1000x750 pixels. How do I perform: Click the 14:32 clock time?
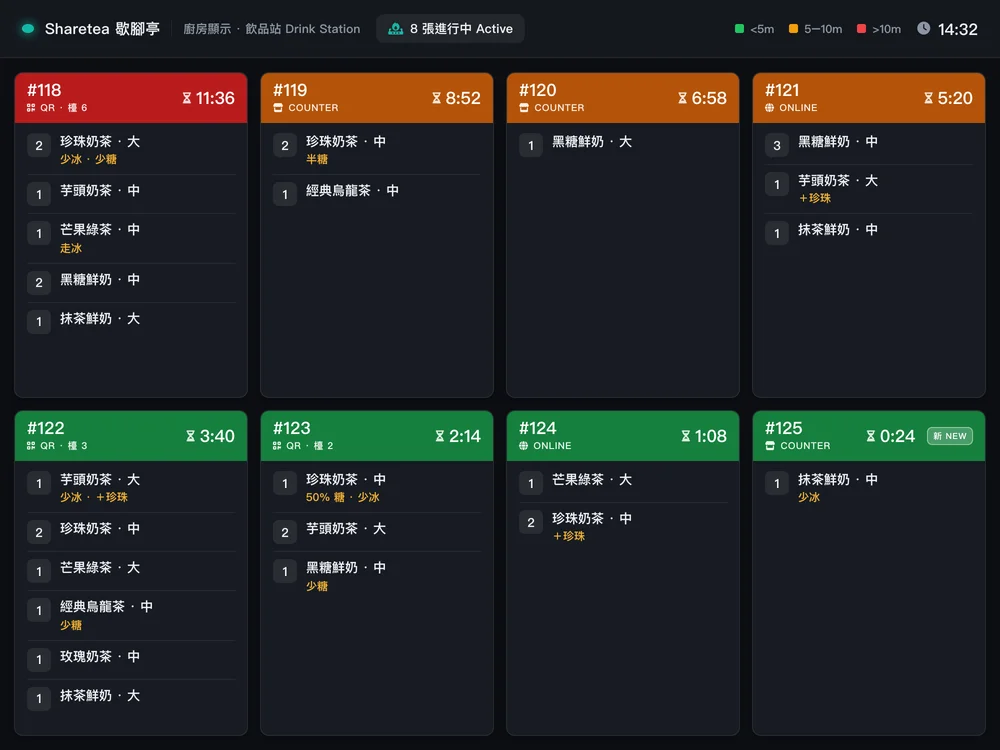[x=957, y=29]
